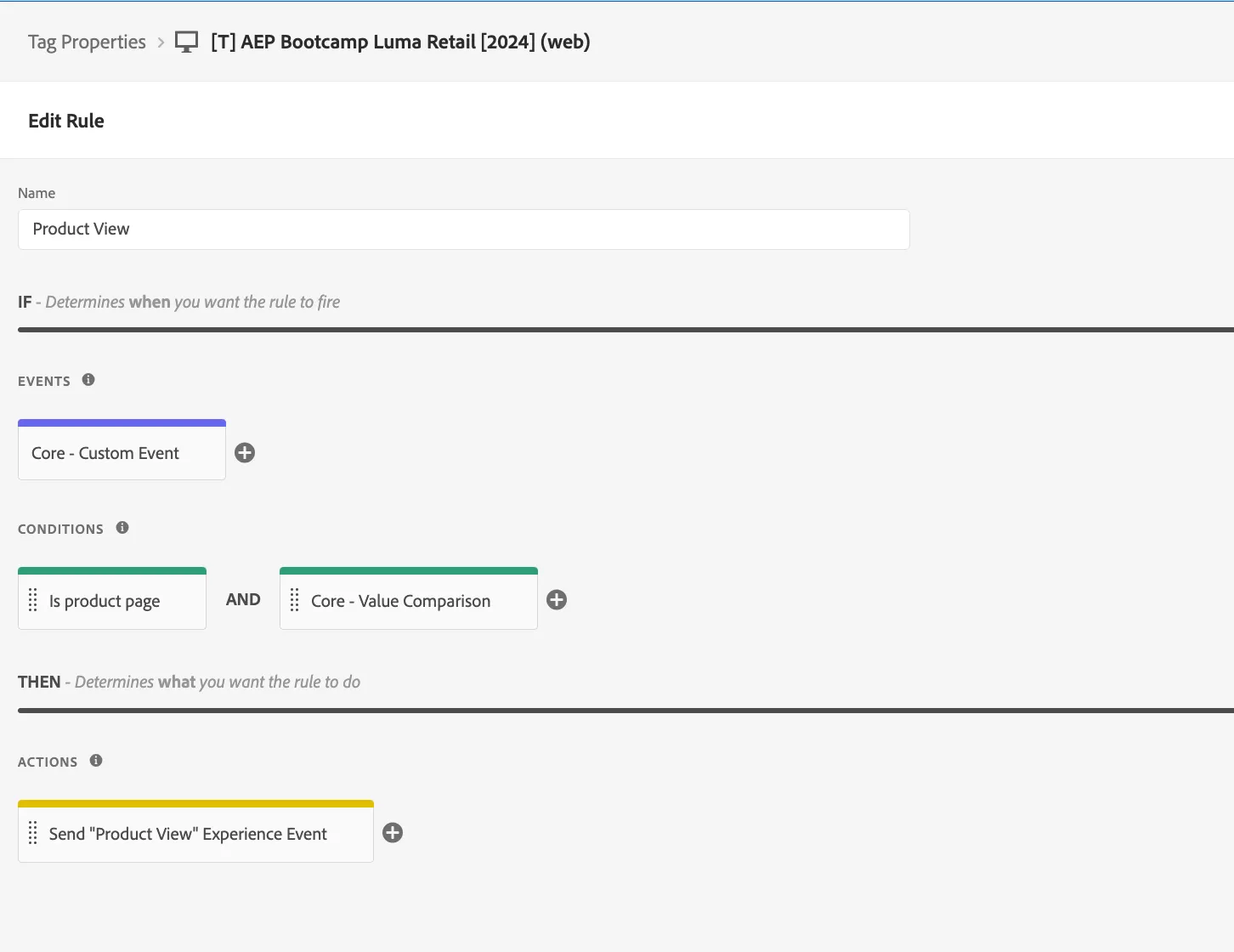The width and height of the screenshot is (1234, 952).
Task: Click the AND operator between conditions
Action: (x=243, y=599)
